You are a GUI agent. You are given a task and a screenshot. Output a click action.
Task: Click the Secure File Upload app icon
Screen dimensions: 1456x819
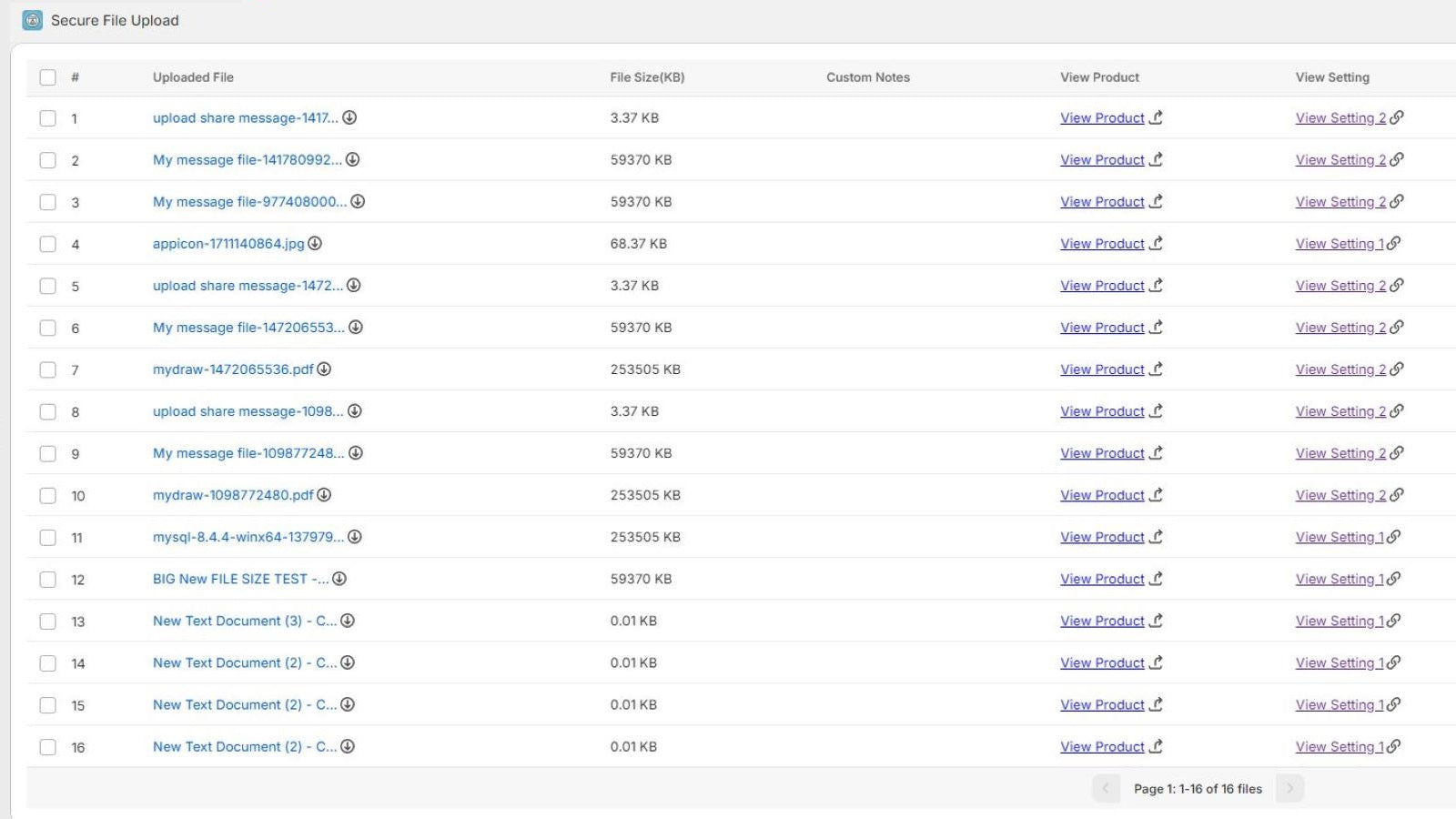point(33,20)
